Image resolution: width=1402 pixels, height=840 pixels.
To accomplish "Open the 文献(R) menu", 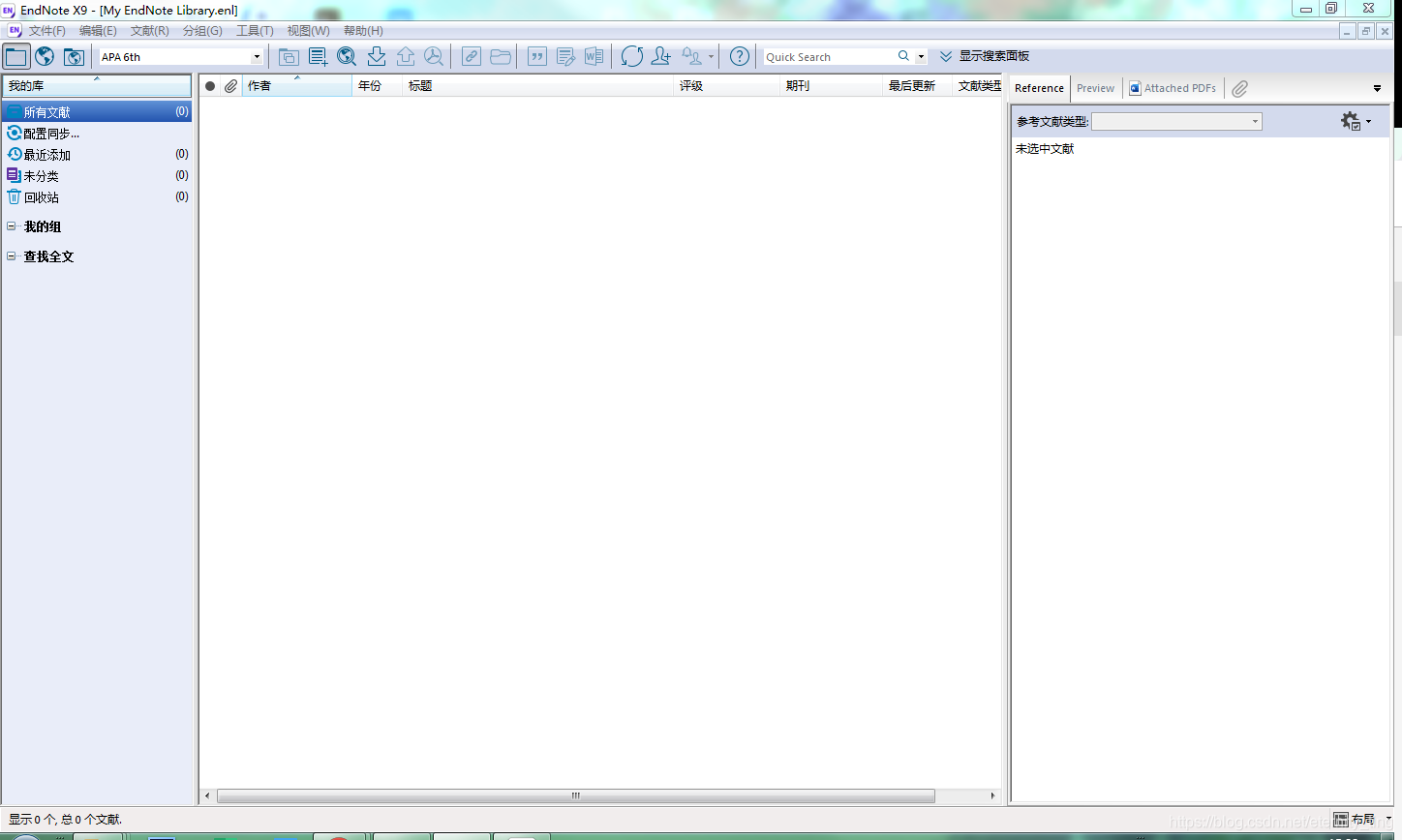I will click(150, 31).
